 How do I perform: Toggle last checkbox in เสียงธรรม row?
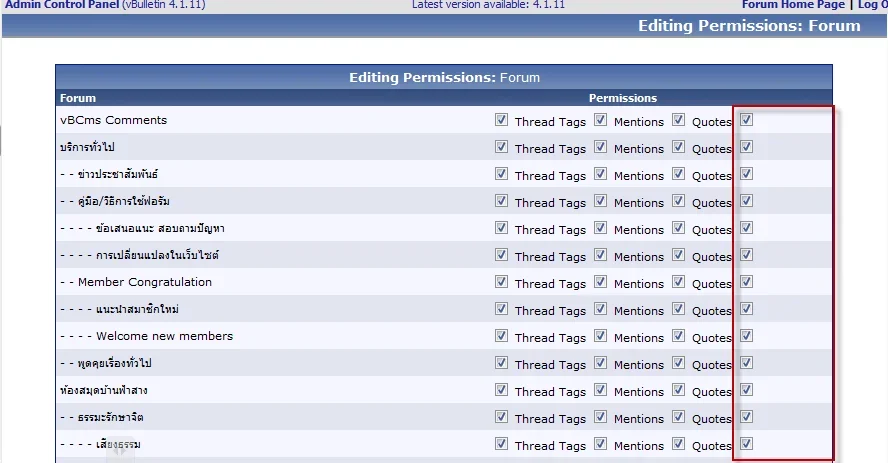pos(746,444)
